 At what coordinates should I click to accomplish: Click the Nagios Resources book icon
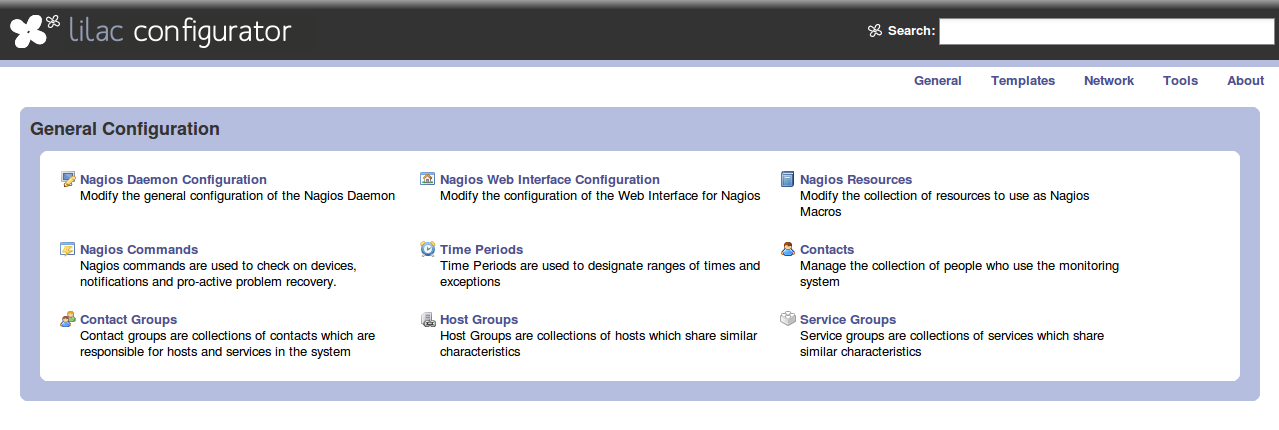[788, 179]
